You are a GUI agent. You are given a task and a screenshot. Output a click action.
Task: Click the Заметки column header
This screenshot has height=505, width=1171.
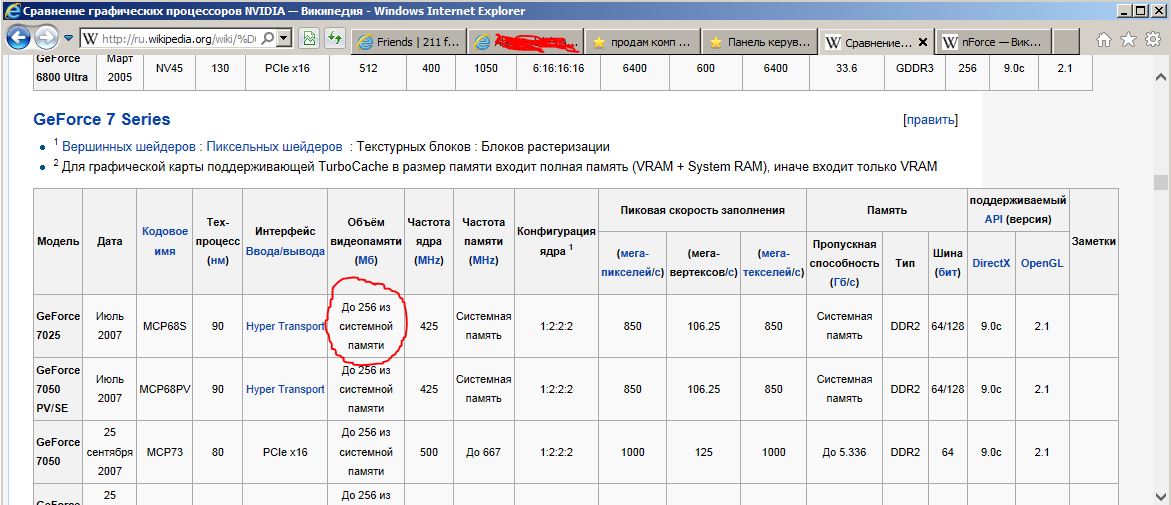(1093, 241)
